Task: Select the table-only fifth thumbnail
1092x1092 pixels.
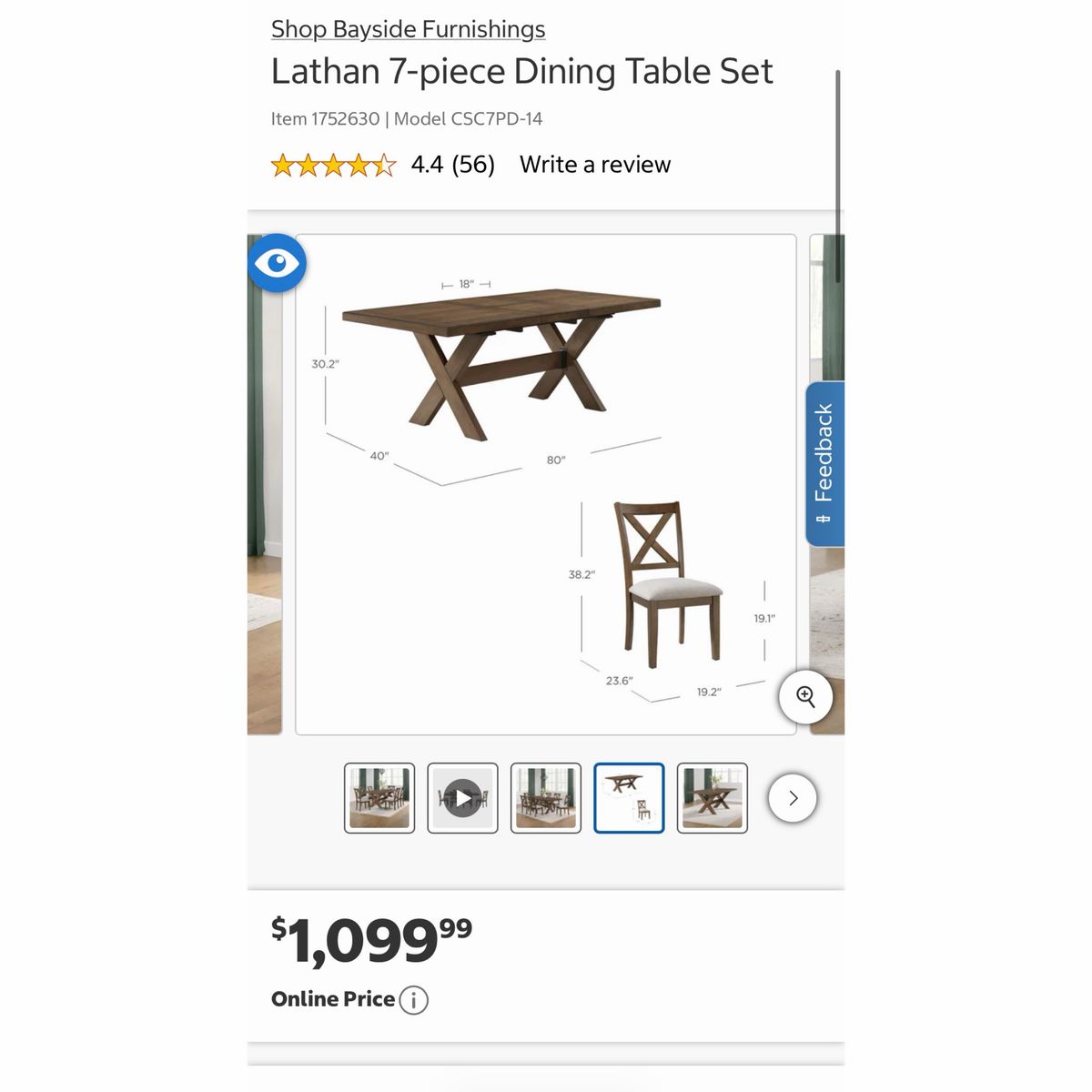Action: point(713,798)
